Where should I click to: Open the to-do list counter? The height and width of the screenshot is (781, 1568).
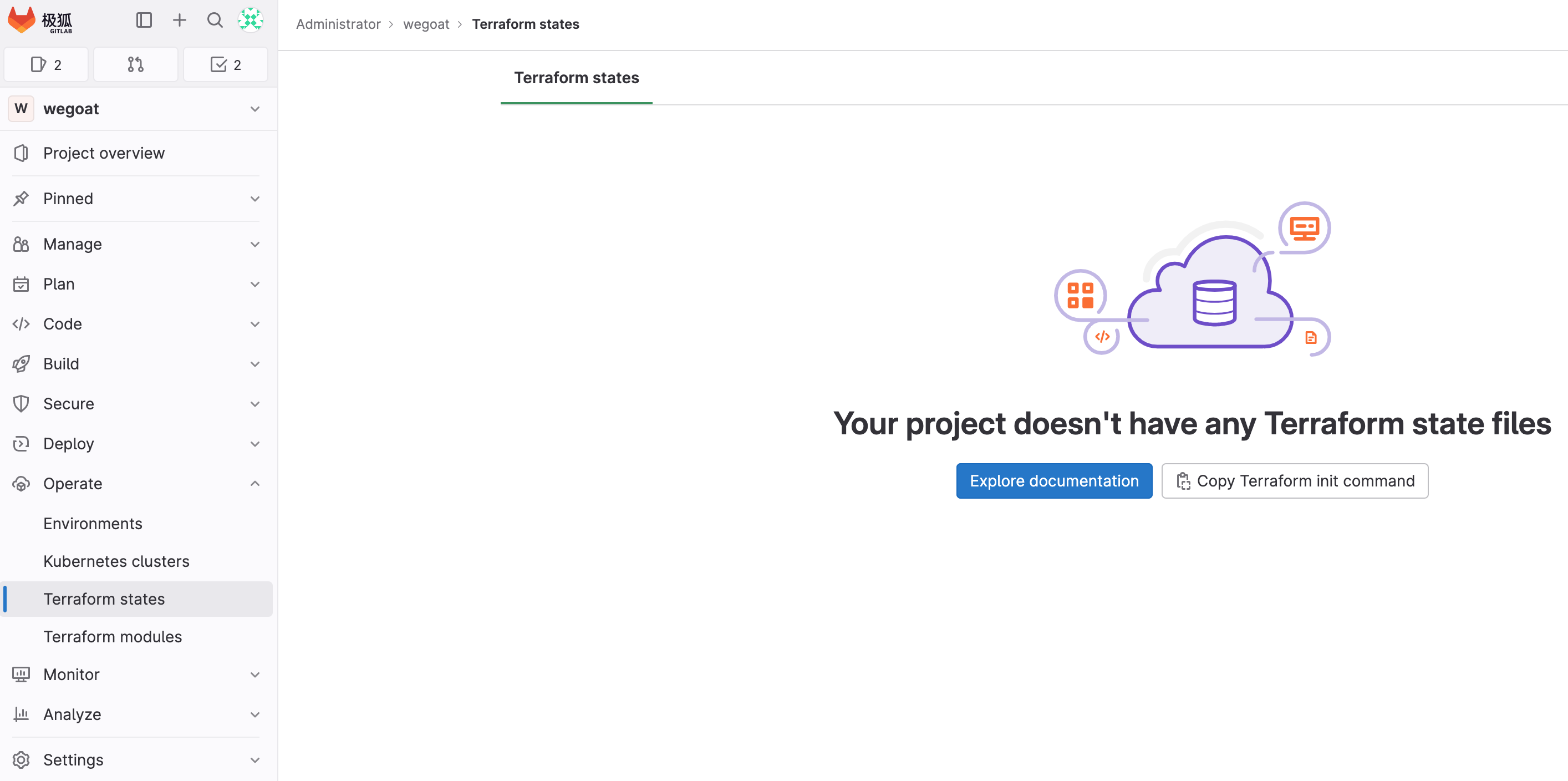[x=225, y=64]
